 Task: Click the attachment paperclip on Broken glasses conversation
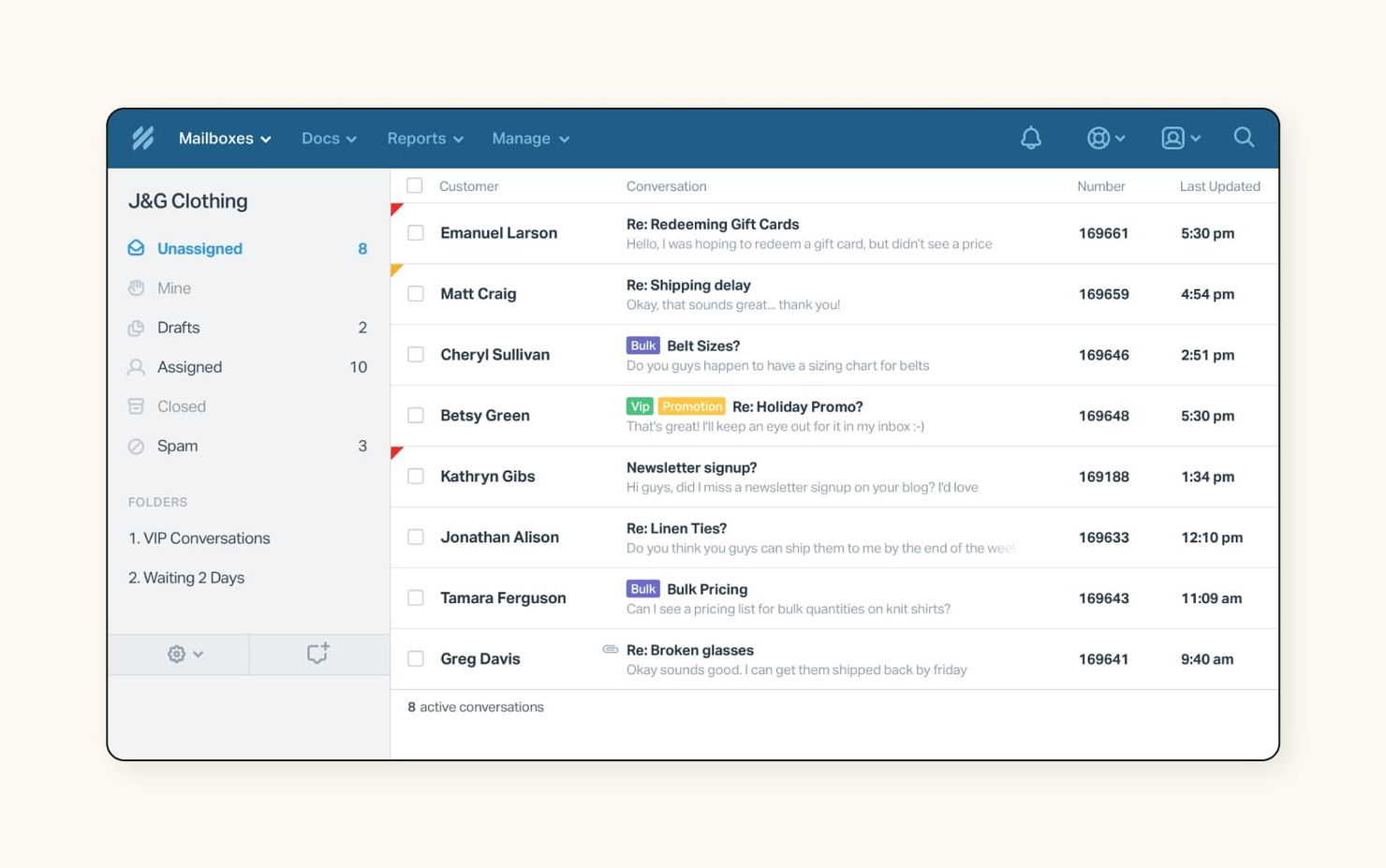tap(611, 649)
